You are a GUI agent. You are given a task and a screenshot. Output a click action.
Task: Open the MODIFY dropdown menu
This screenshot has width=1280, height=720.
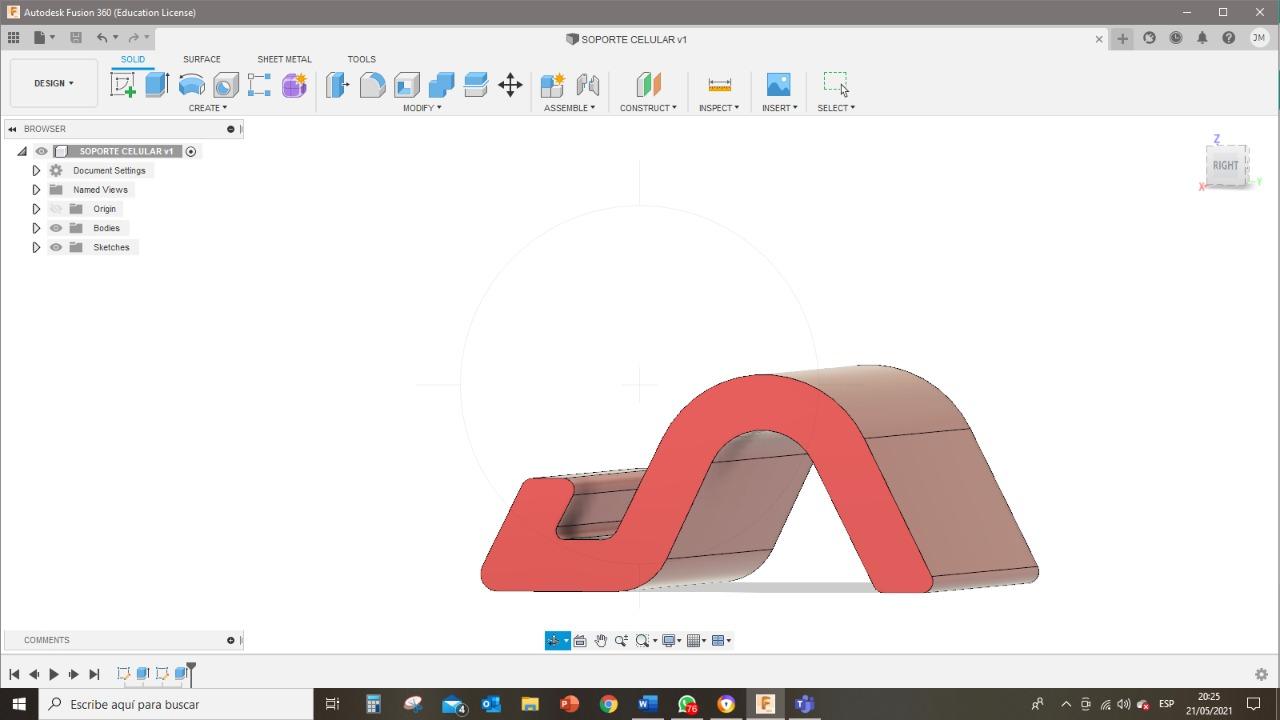point(422,108)
